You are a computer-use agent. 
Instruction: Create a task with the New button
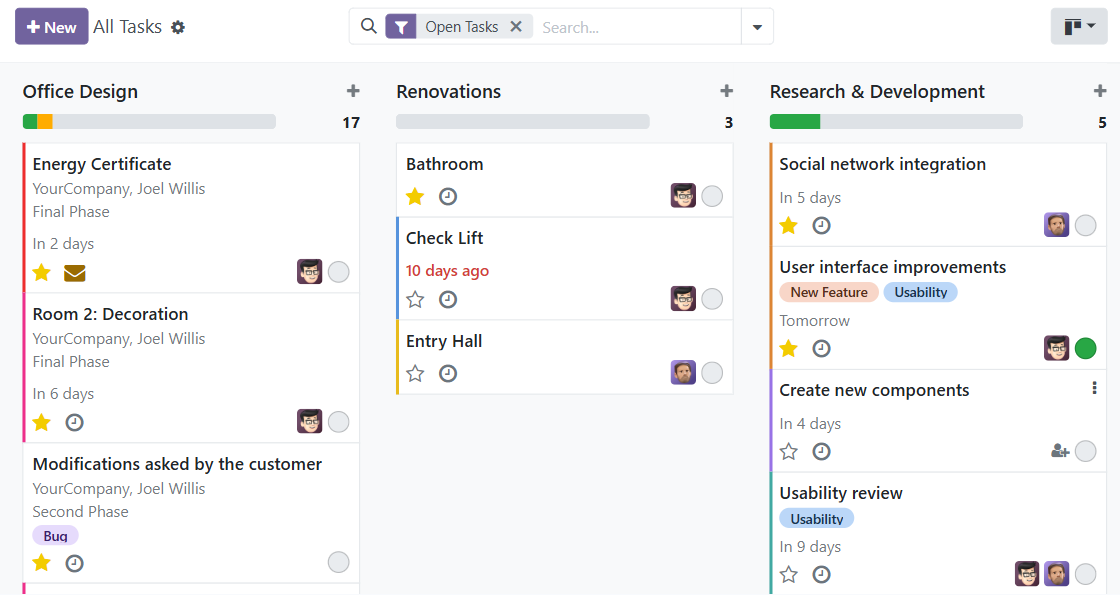(51, 26)
